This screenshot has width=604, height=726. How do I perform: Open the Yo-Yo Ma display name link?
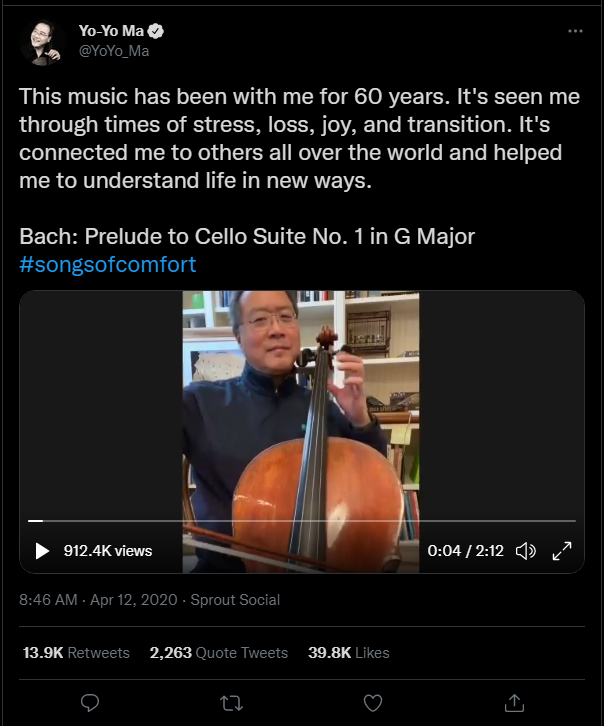pos(112,31)
